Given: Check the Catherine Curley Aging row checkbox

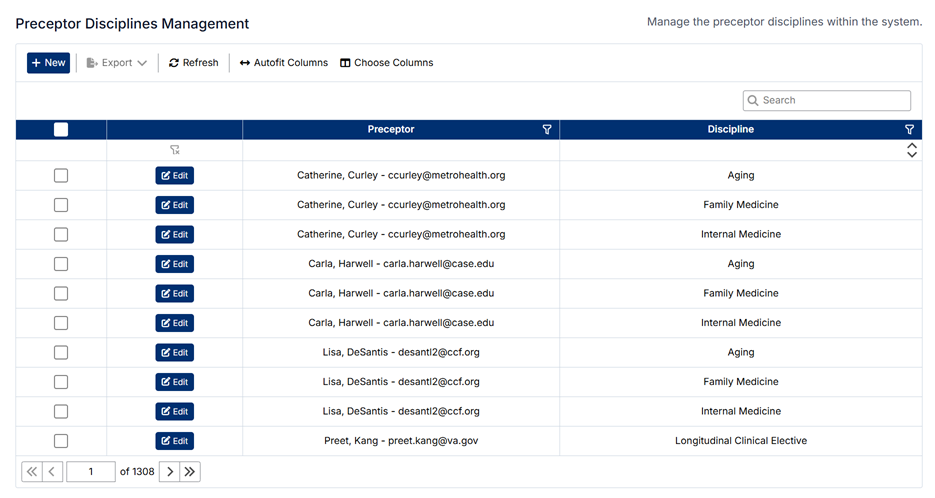Looking at the screenshot, I should pos(61,176).
